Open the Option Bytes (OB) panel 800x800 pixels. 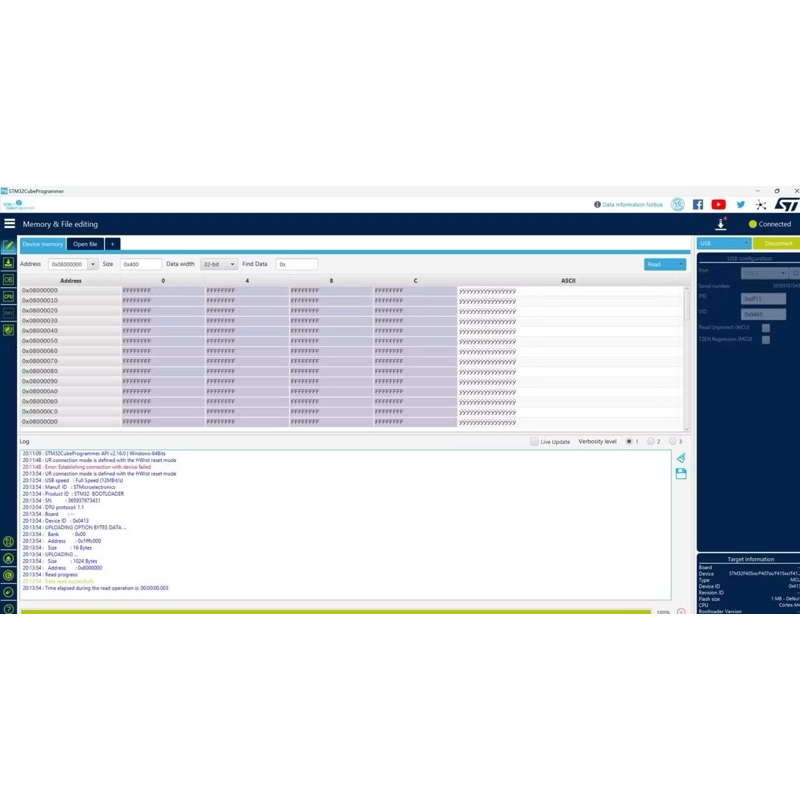(9, 280)
